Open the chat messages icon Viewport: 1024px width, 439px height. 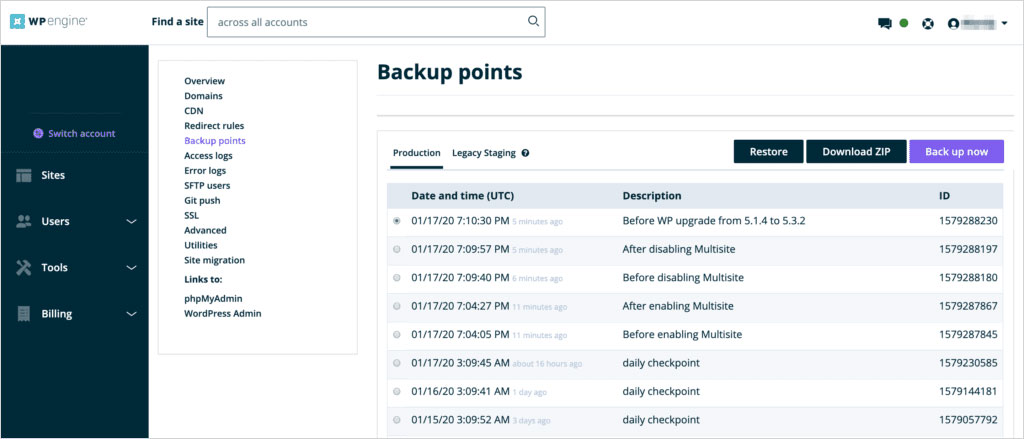[x=884, y=23]
